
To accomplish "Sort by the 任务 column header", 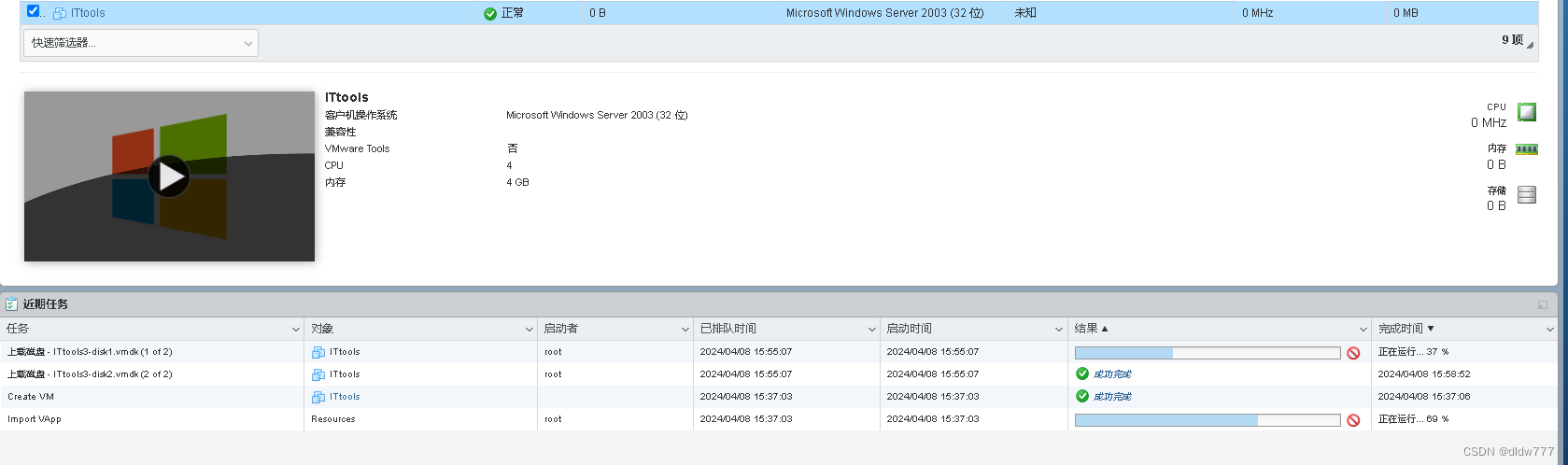I will pyautogui.click(x=18, y=329).
